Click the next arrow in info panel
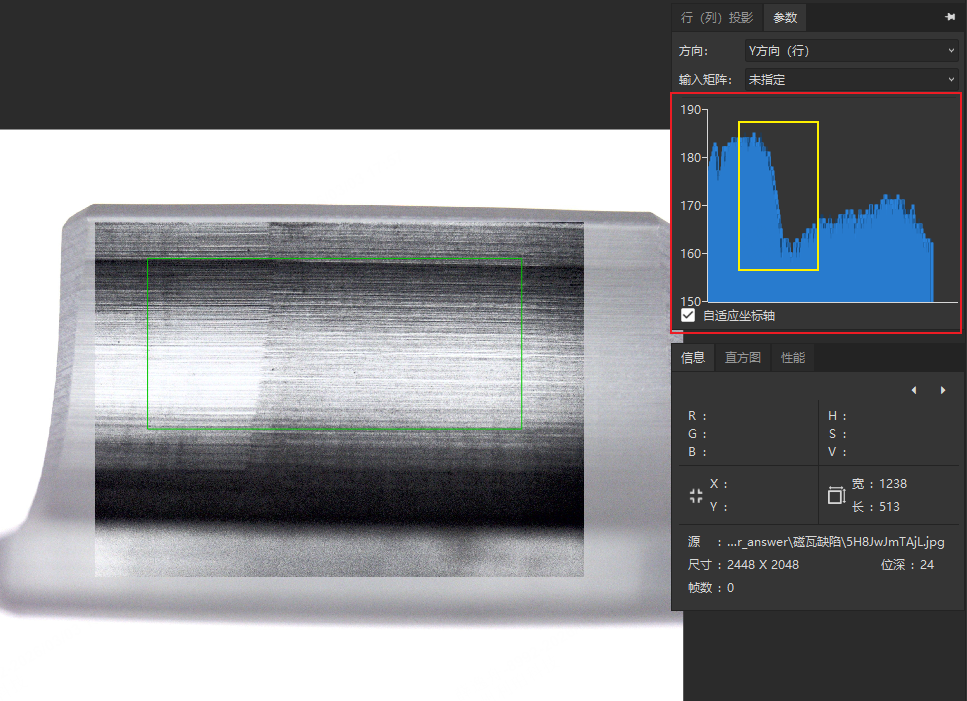The width and height of the screenshot is (967, 701). [x=942, y=390]
